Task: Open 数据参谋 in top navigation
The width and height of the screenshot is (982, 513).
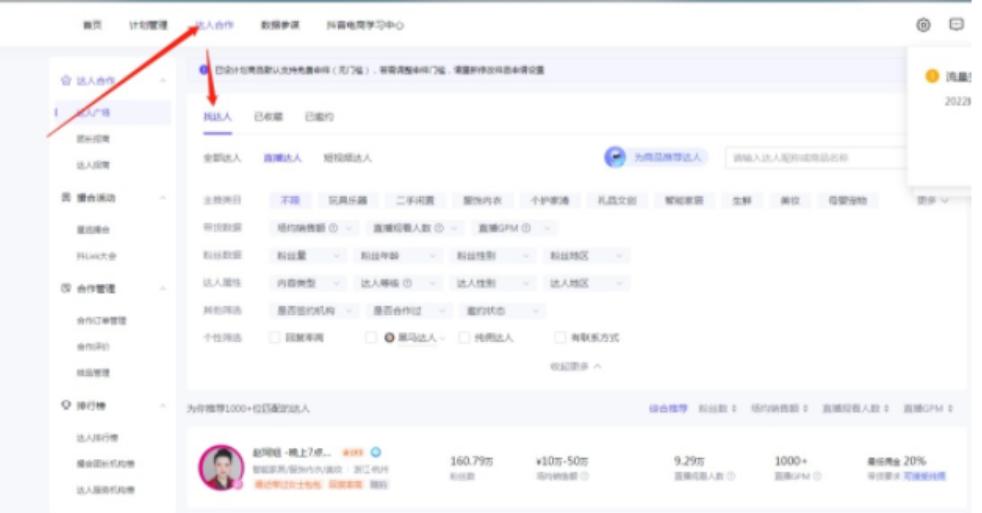Action: pyautogui.click(x=280, y=25)
